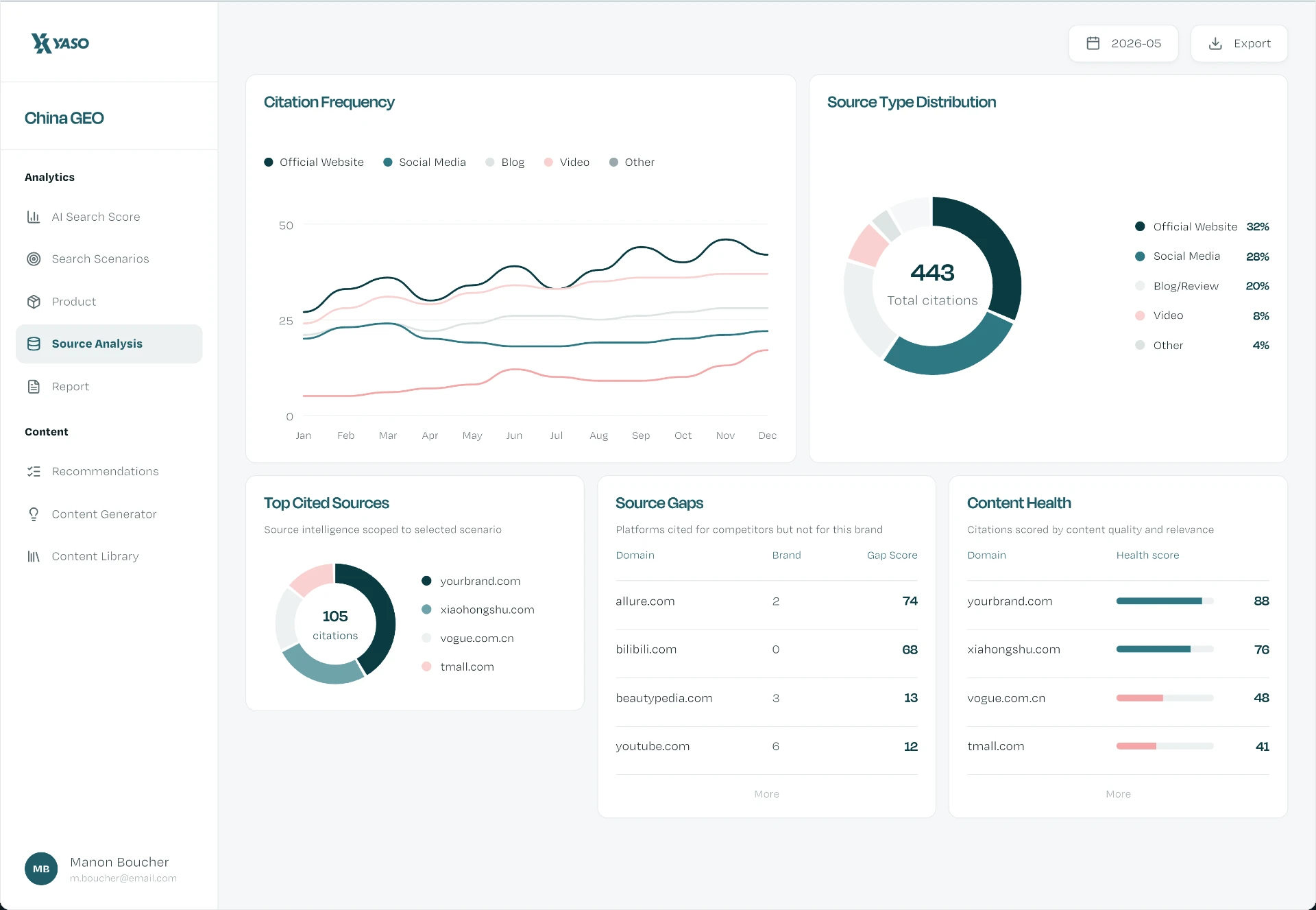Click yourbrand.com health score bar
Screen dimensions: 1316x910
click(1165, 601)
